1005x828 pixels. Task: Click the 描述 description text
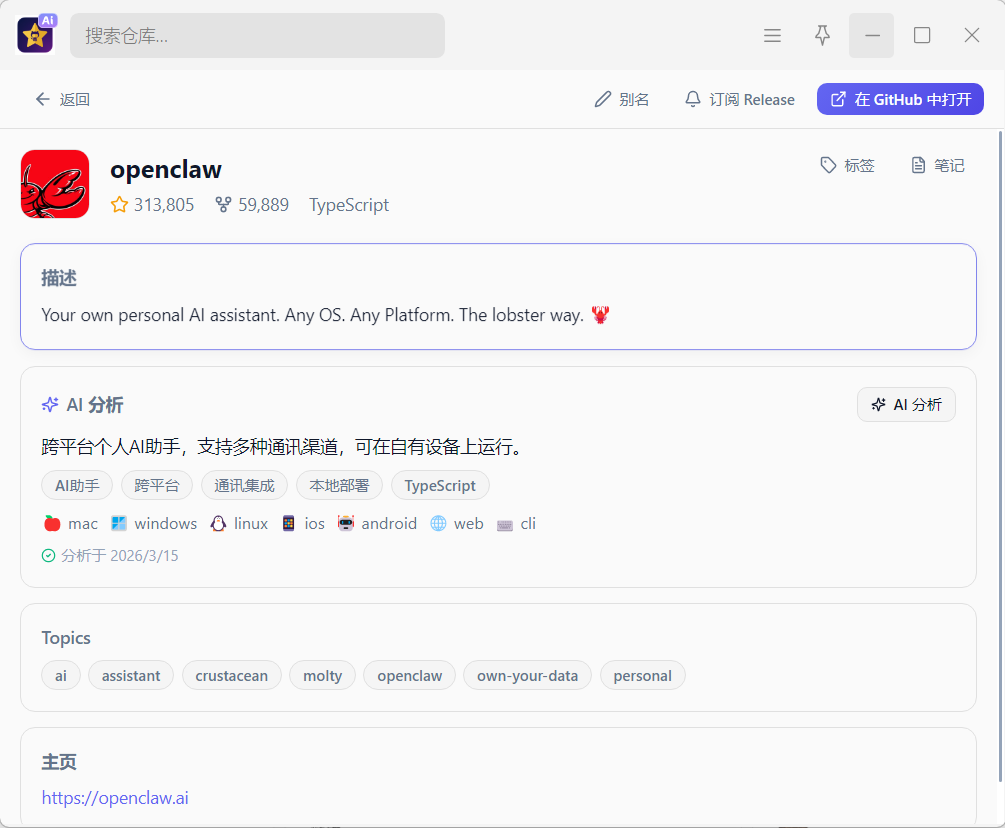(312, 315)
